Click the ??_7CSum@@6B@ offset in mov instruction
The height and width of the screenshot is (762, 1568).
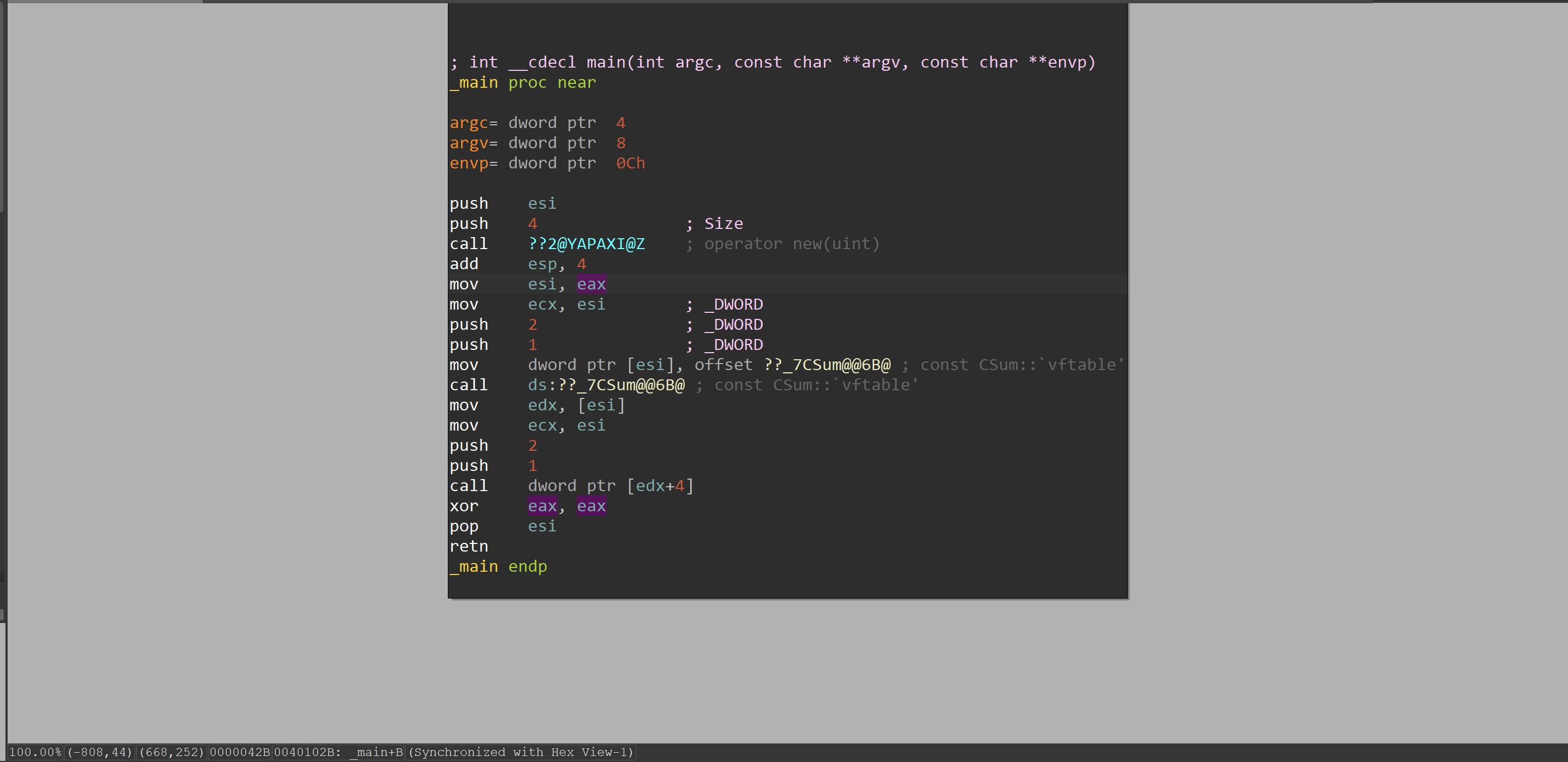pyautogui.click(x=827, y=364)
